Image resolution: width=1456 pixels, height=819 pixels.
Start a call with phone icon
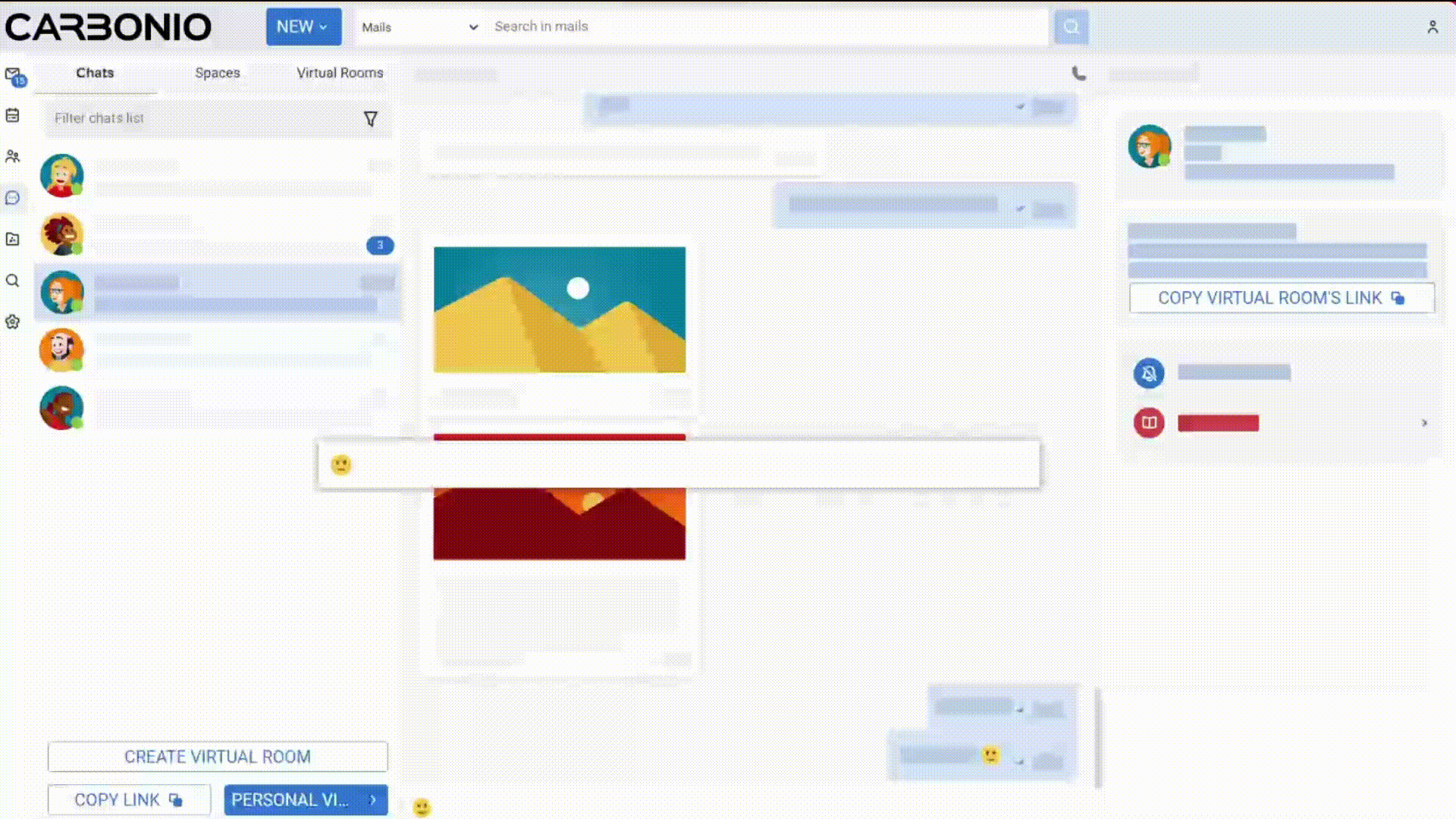coord(1078,74)
